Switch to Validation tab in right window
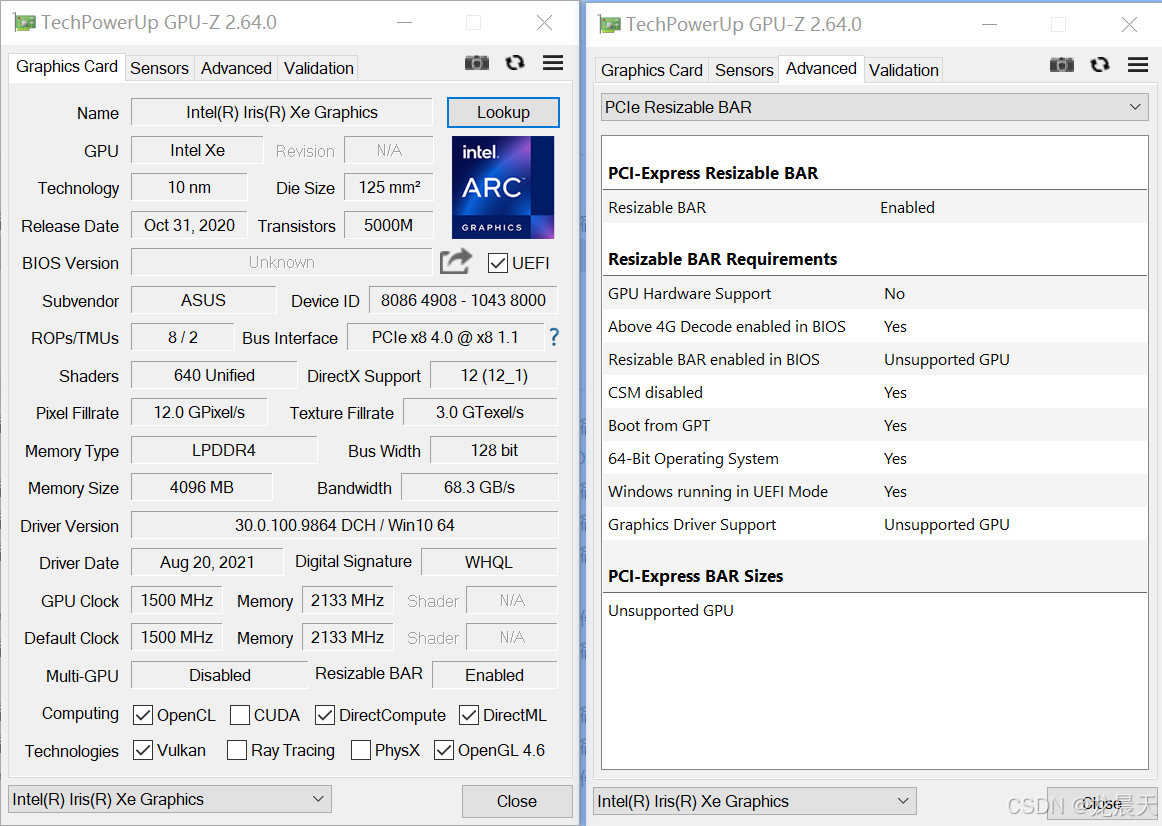This screenshot has width=1162, height=826. (903, 70)
